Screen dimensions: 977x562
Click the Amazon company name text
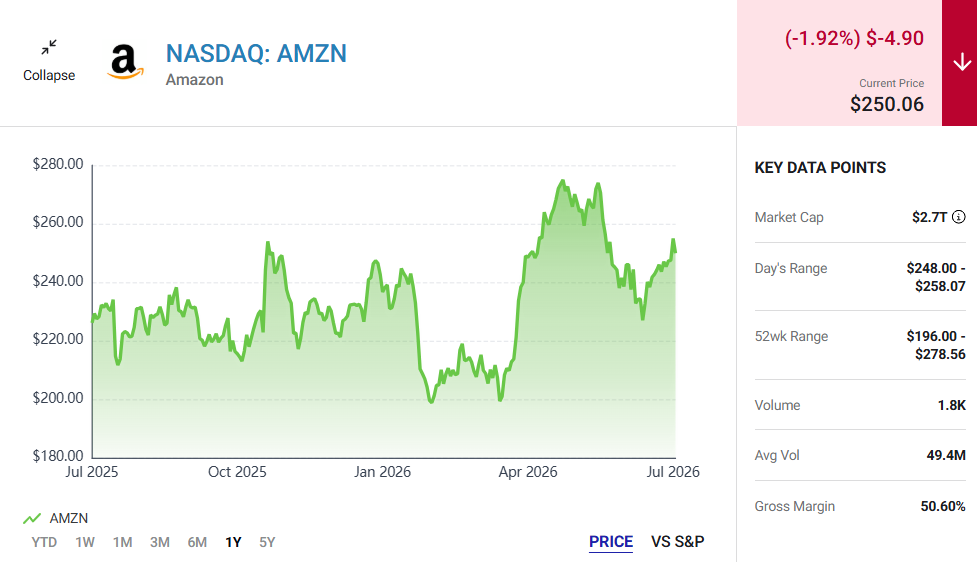click(194, 80)
